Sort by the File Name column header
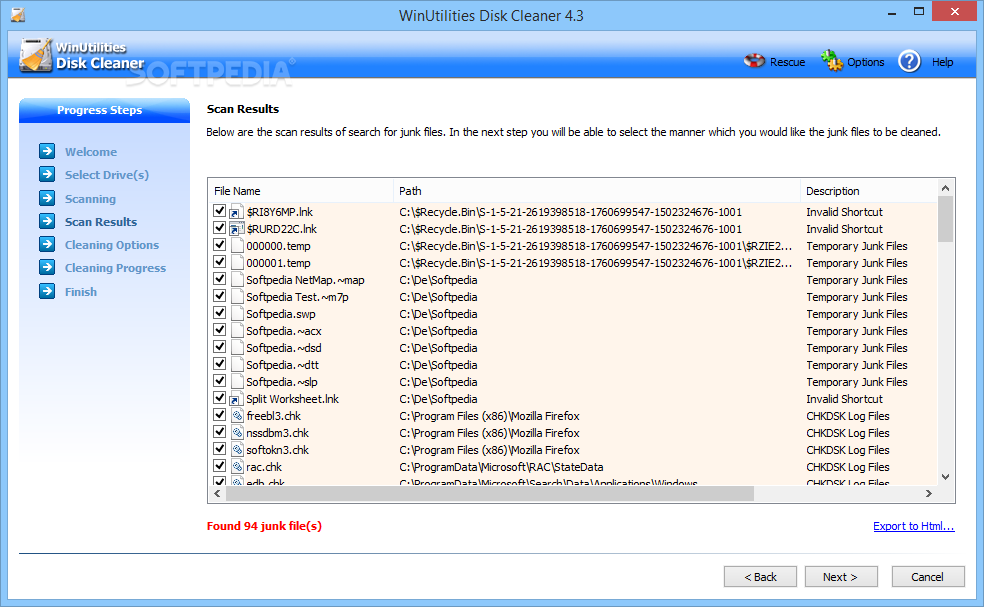Screen dimensions: 984x607 click(x=301, y=191)
